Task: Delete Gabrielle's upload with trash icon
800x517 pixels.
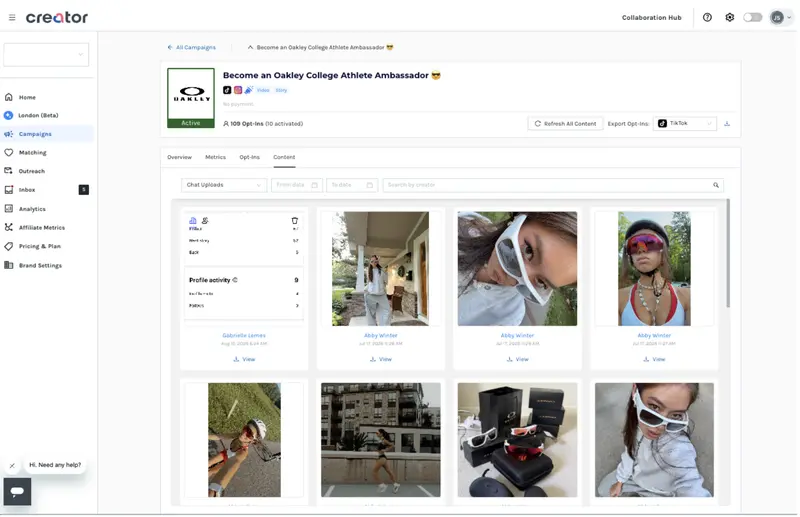Action: [x=294, y=220]
